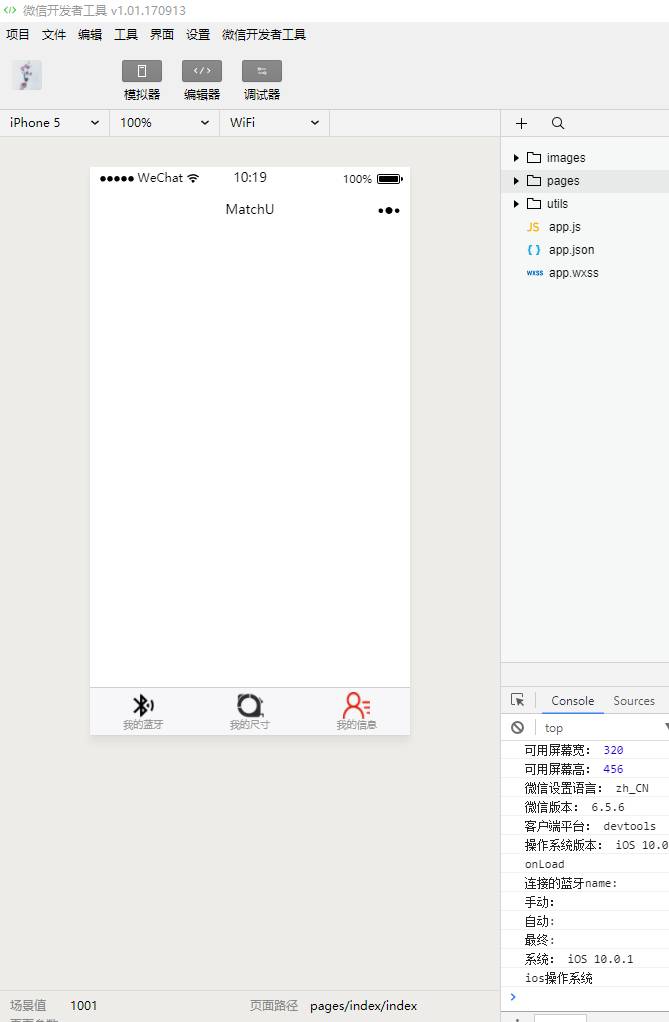The height and width of the screenshot is (1022, 669).
Task: Switch to the Sources tab
Action: point(634,701)
